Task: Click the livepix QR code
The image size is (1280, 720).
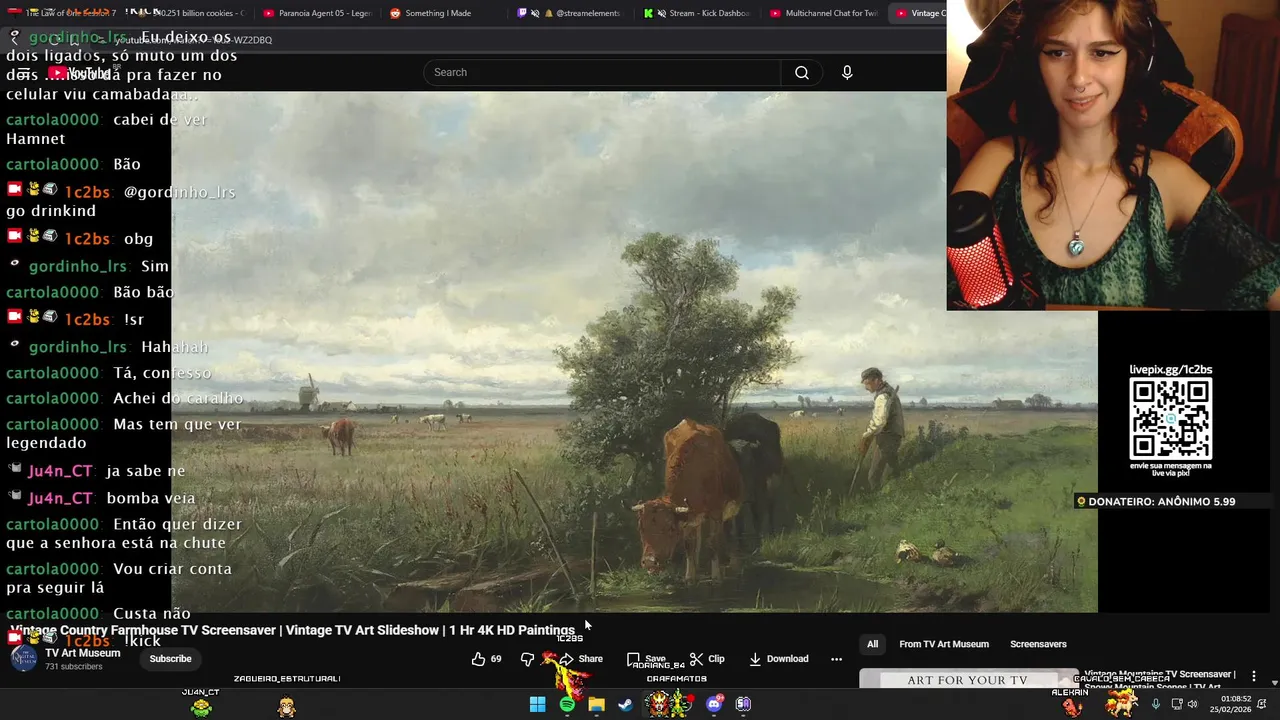Action: [x=1170, y=419]
